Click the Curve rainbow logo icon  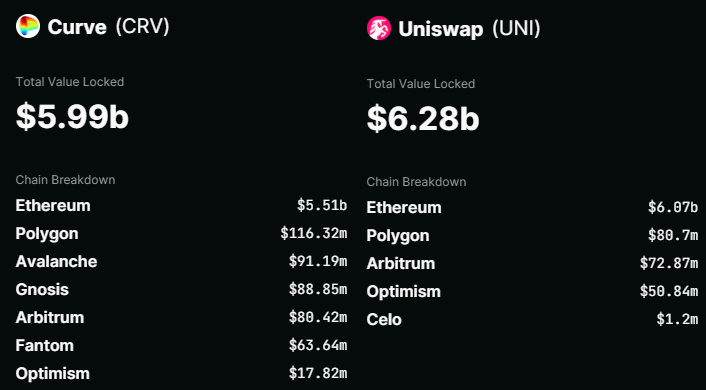pyautogui.click(x=28, y=26)
